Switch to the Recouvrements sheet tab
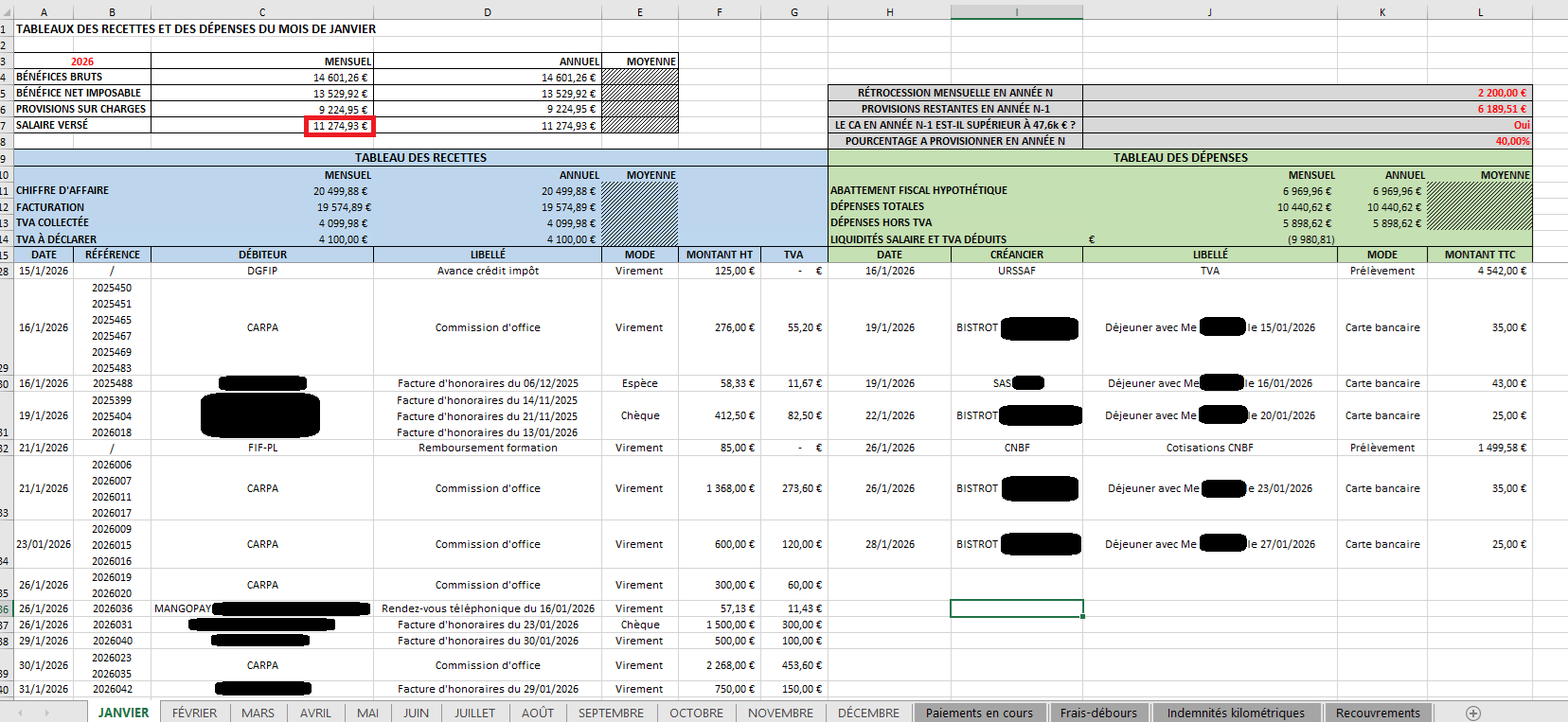The height and width of the screenshot is (722, 1568). 1378,713
